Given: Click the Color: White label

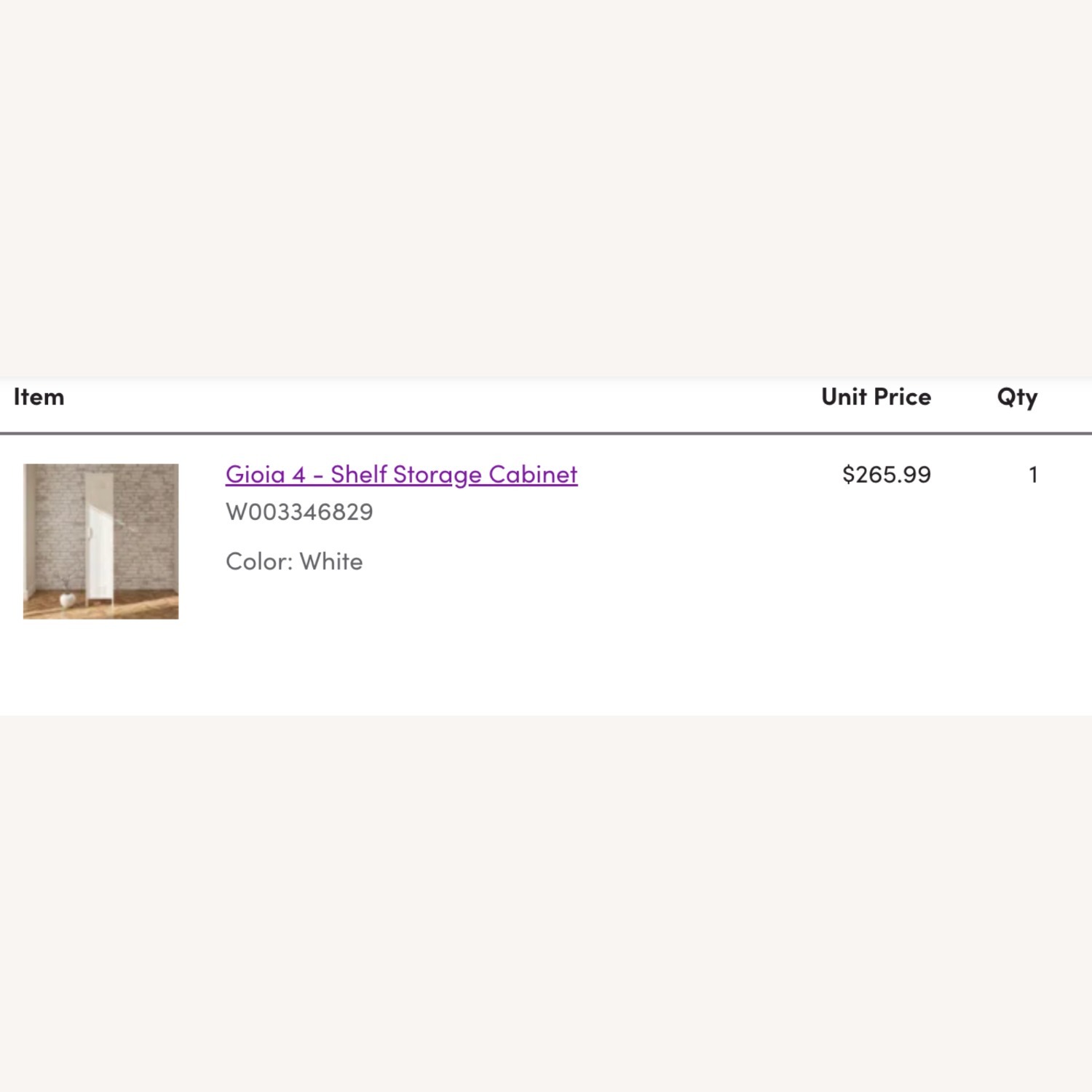Looking at the screenshot, I should pos(293,561).
